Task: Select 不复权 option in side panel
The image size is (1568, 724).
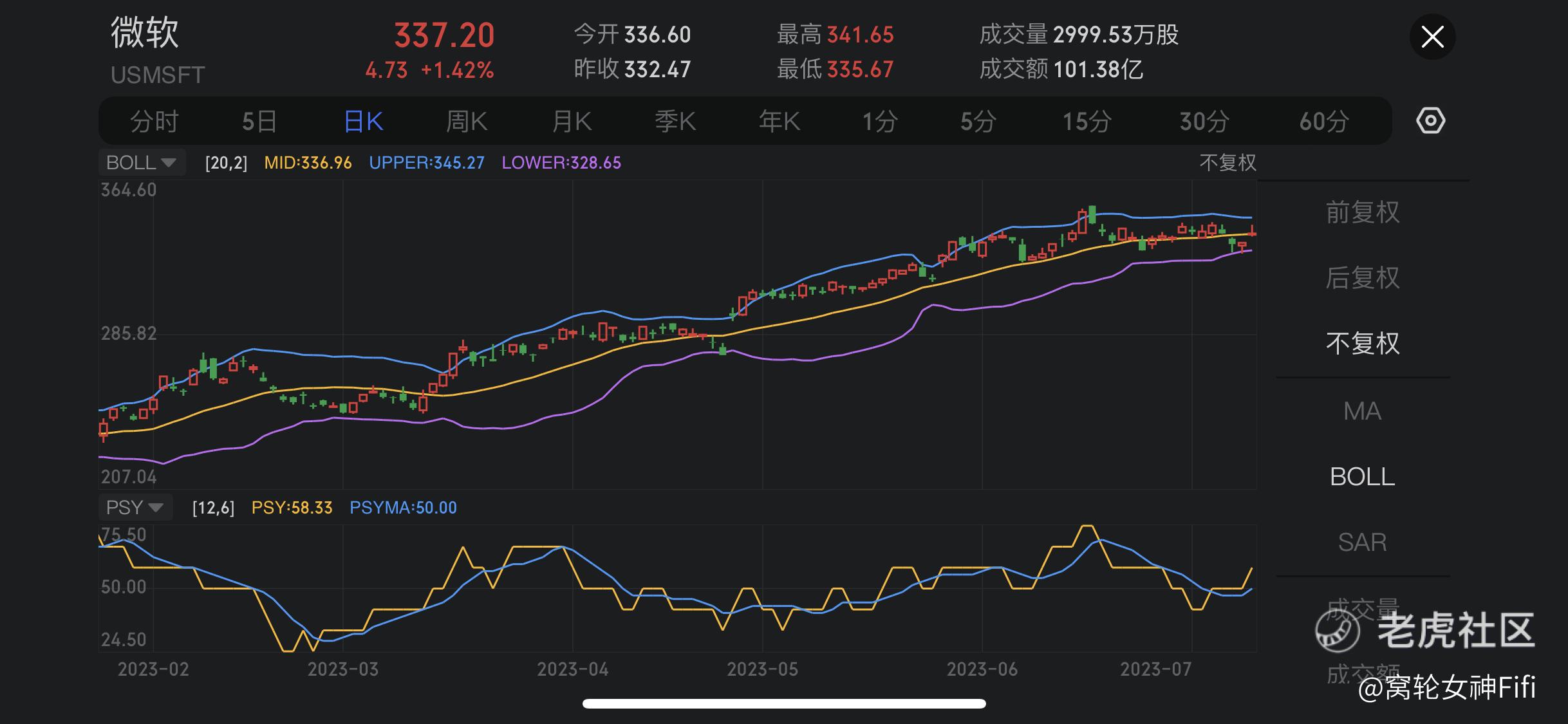Action: tap(1362, 344)
